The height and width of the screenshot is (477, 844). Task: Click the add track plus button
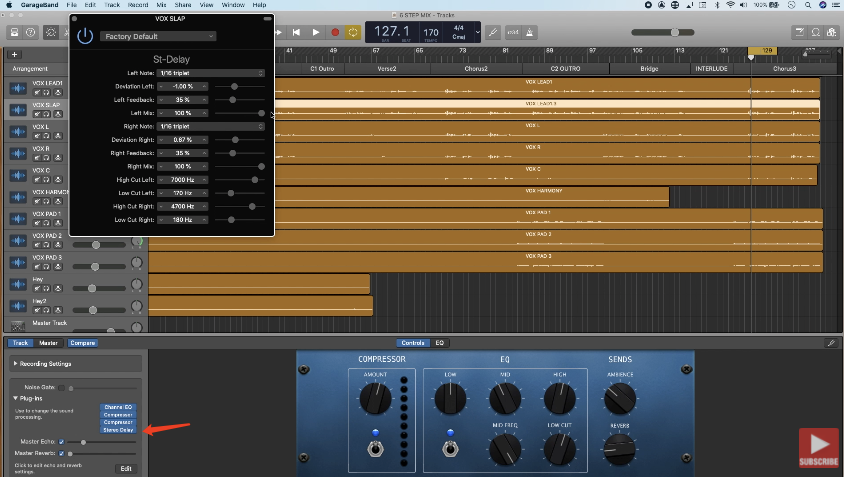point(14,54)
